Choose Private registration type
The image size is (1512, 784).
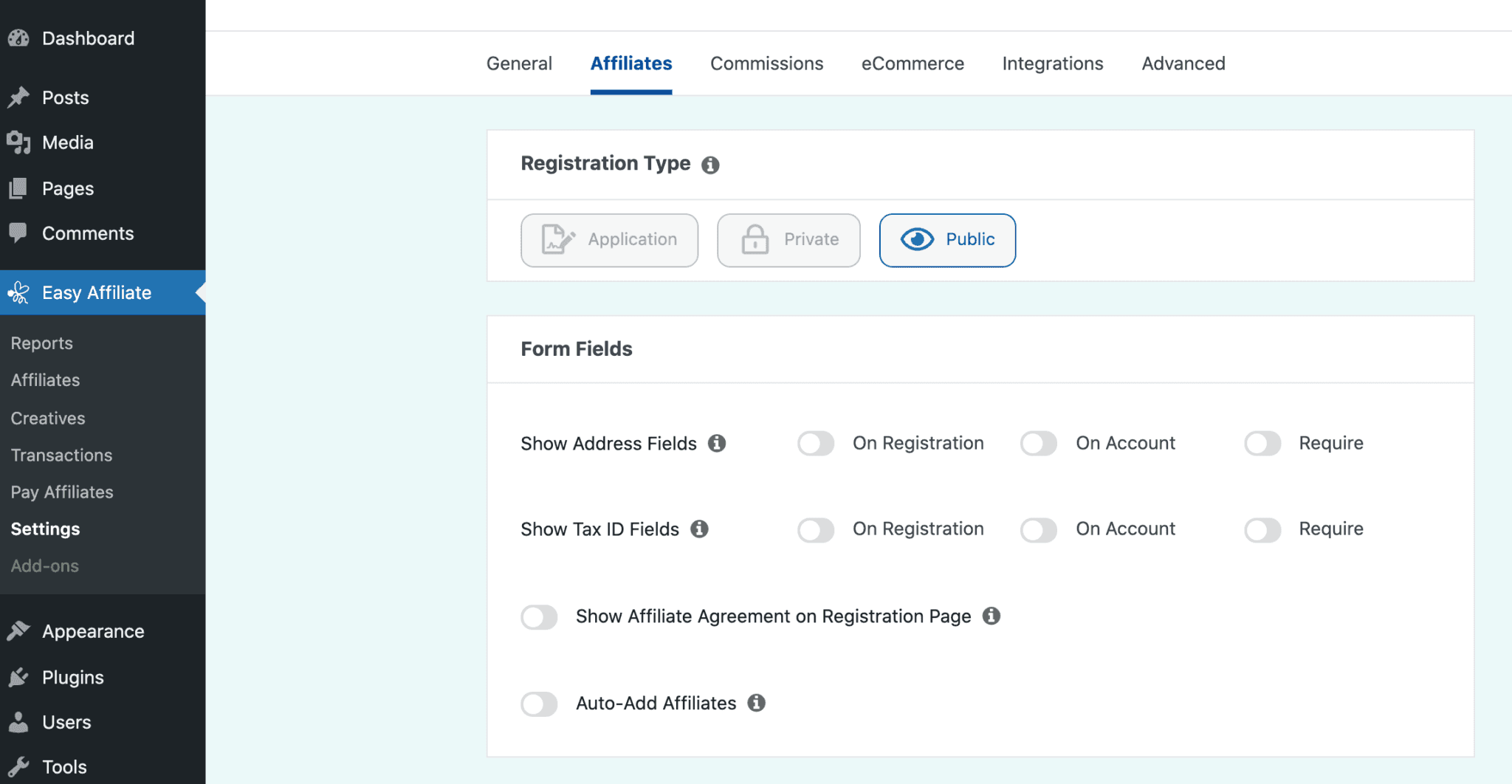click(788, 240)
